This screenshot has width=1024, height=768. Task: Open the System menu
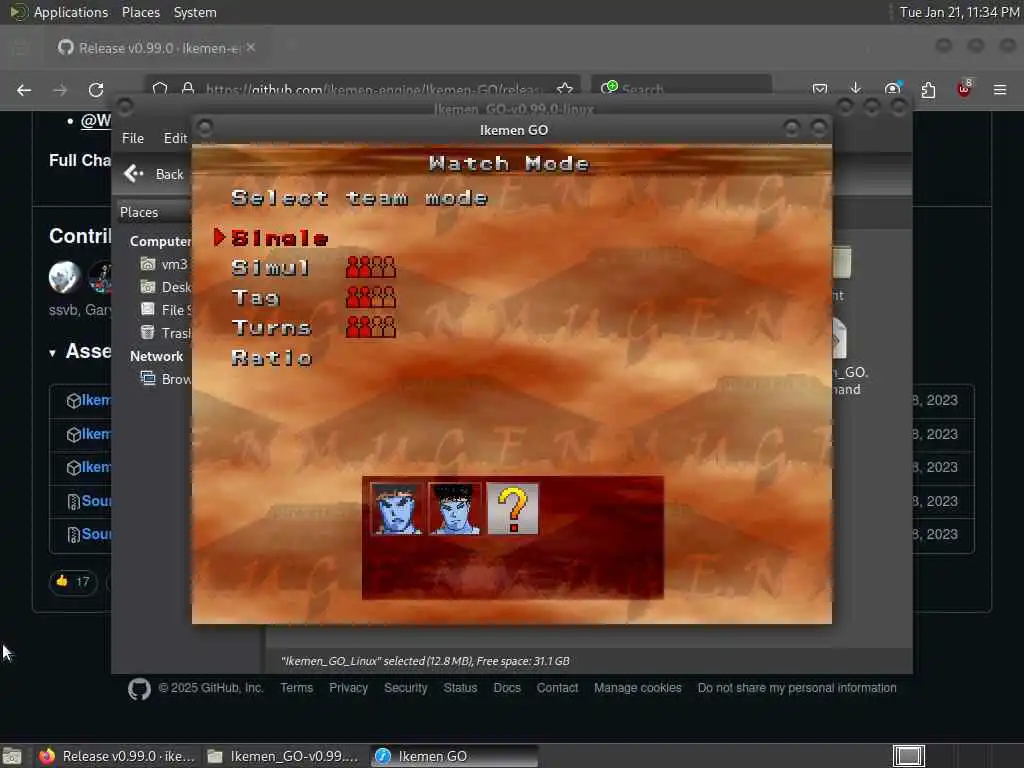195,12
